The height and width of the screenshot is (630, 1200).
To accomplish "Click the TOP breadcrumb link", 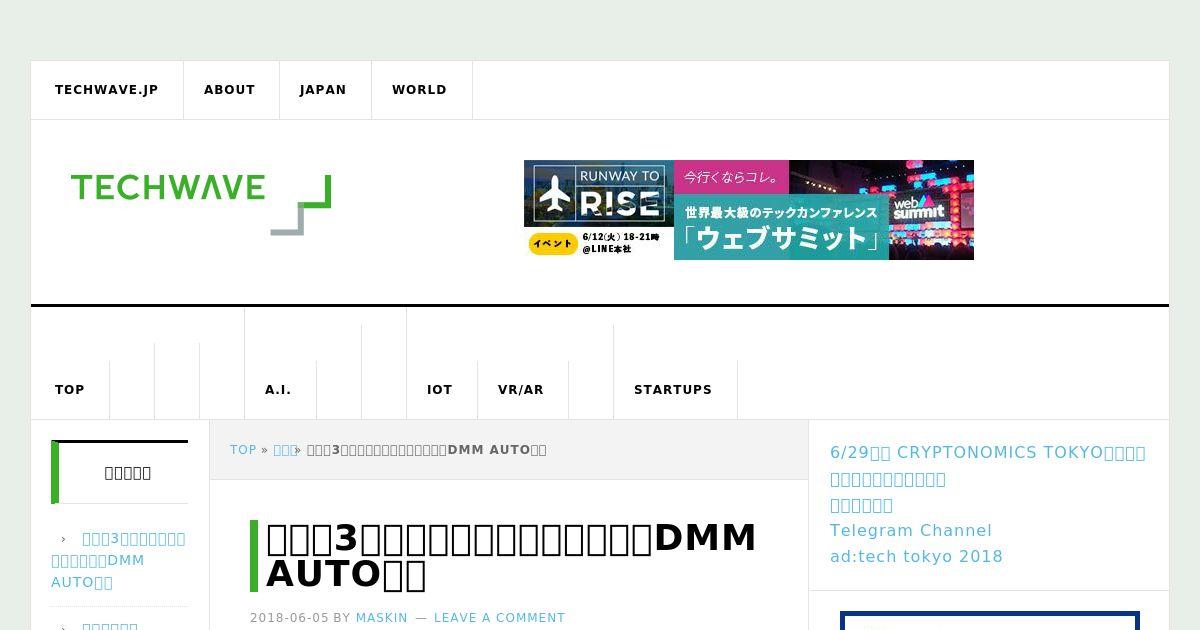I will [243, 450].
